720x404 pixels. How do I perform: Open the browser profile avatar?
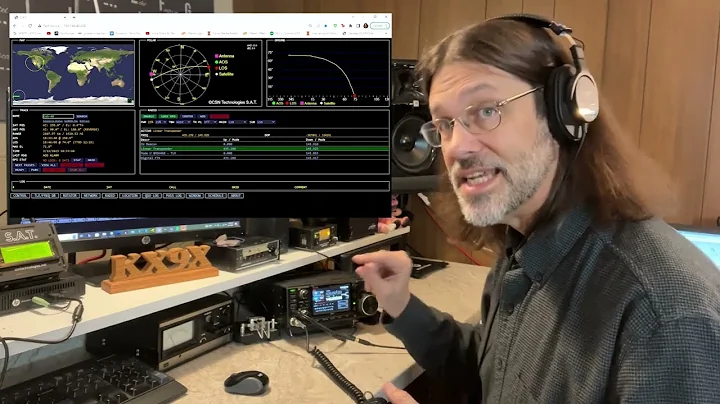click(366, 26)
